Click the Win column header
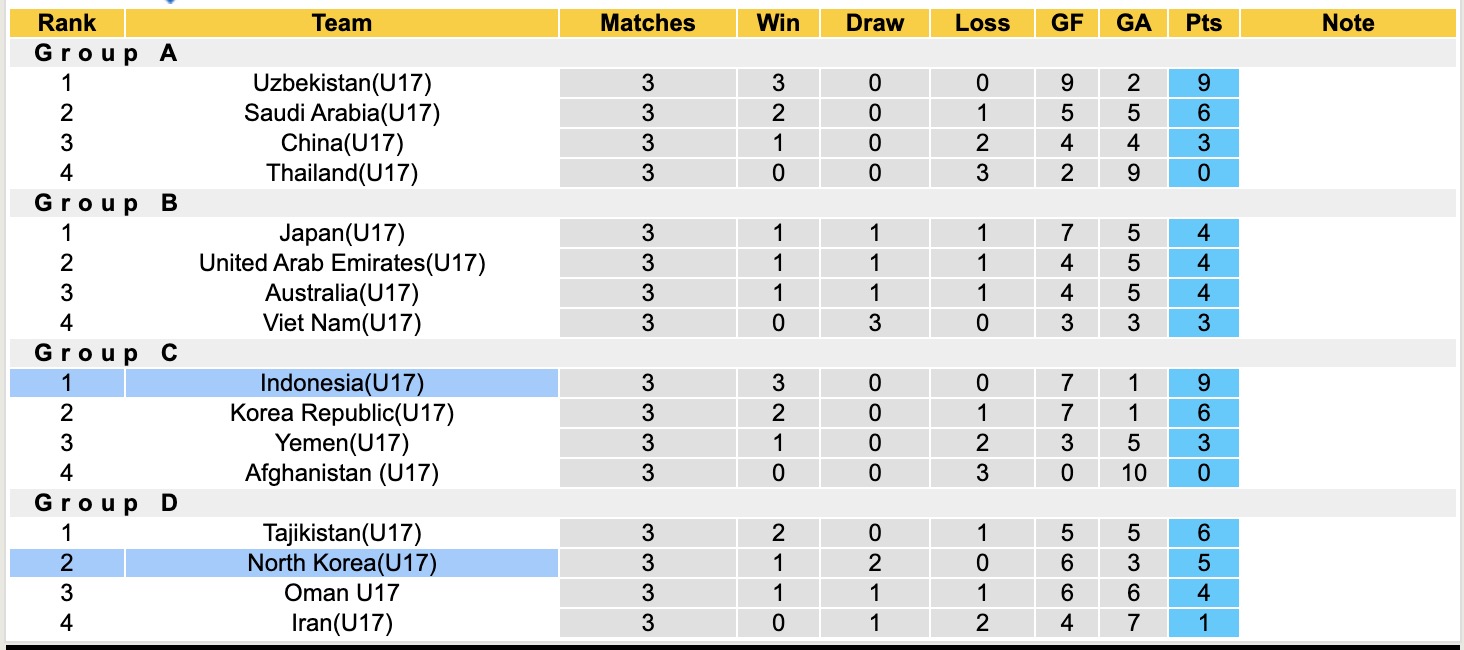This screenshot has width=1464, height=650. tap(778, 23)
